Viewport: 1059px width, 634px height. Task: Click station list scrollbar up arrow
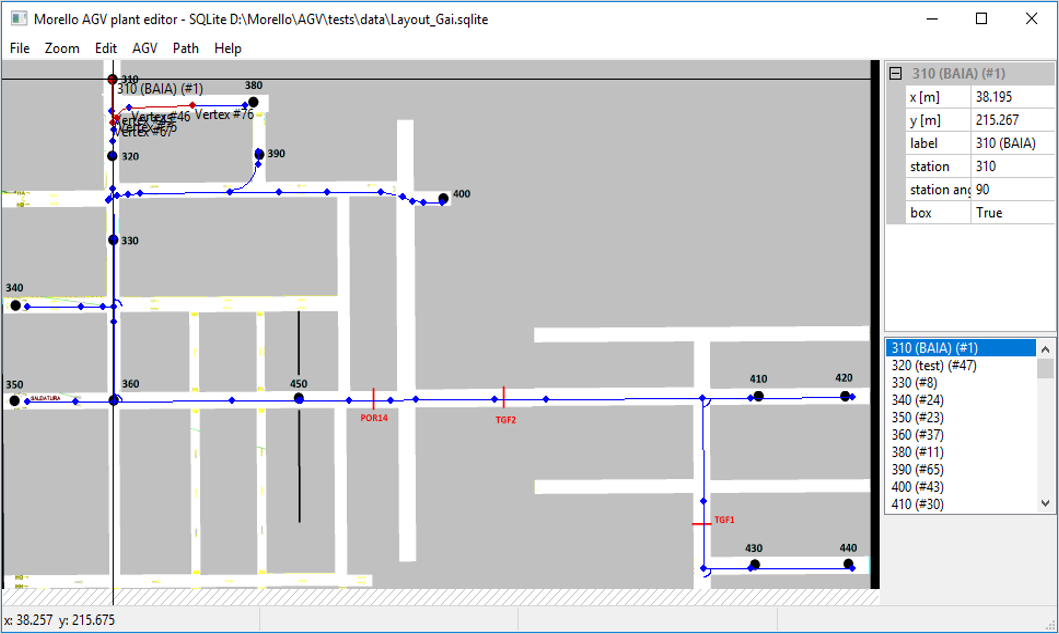1046,349
